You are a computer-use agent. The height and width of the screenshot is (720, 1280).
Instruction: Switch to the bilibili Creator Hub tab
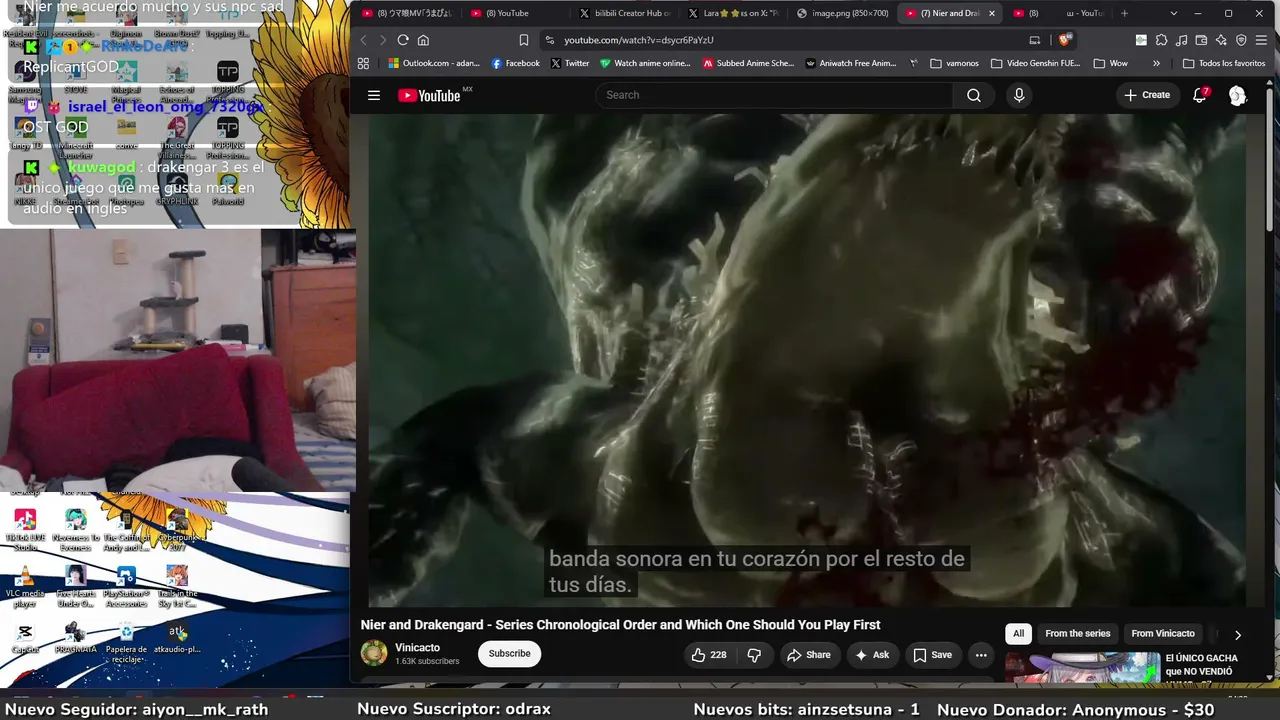tap(625, 13)
